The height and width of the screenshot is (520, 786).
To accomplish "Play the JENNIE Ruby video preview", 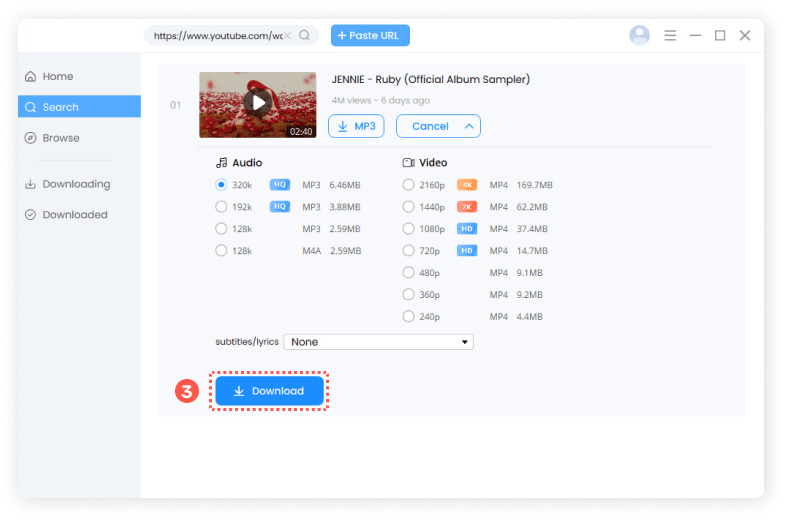I will (x=258, y=103).
